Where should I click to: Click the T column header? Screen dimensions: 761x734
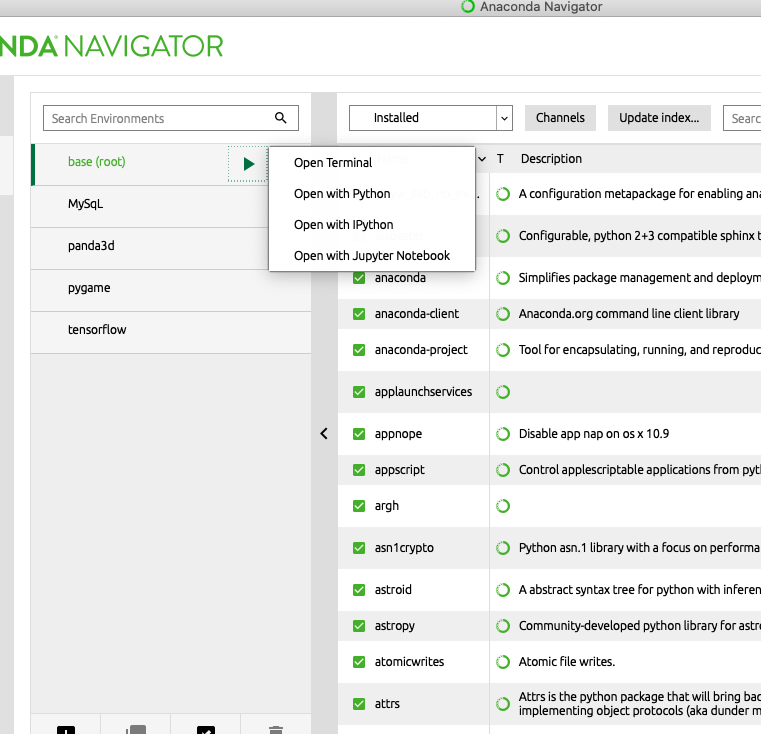click(x=500, y=159)
